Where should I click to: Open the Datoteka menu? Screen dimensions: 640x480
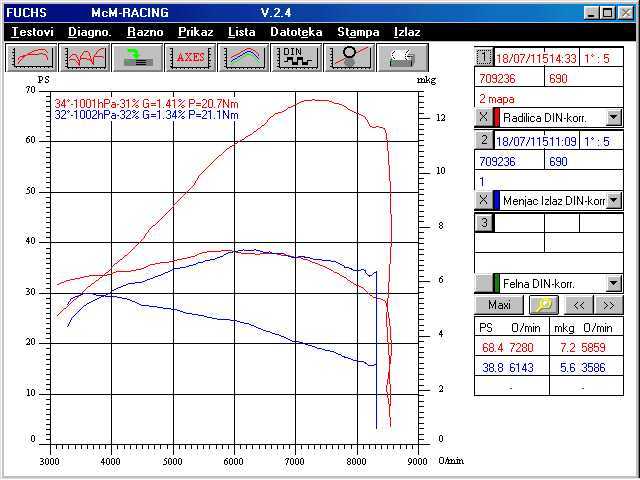click(x=296, y=32)
